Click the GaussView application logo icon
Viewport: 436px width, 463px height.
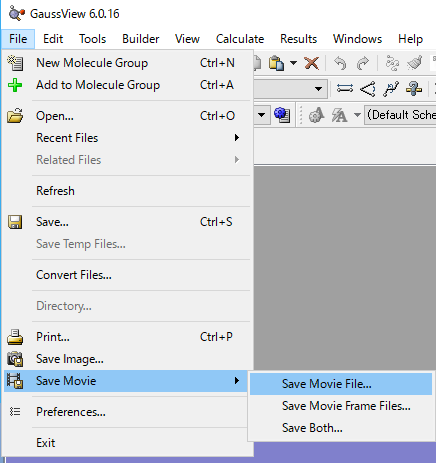pyautogui.click(x=17, y=13)
